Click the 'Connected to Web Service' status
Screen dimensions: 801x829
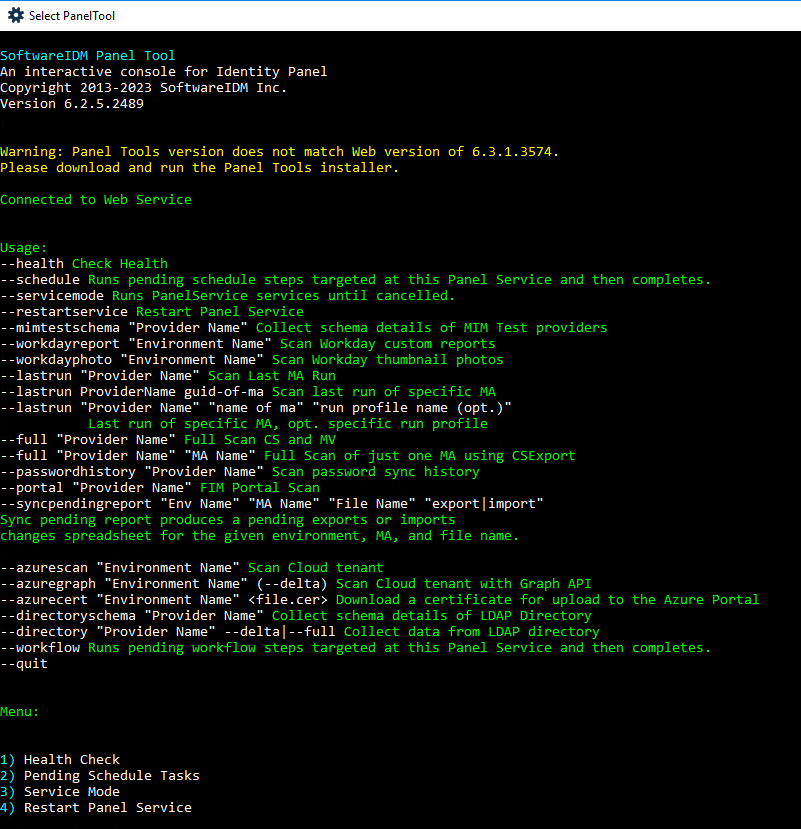click(96, 199)
